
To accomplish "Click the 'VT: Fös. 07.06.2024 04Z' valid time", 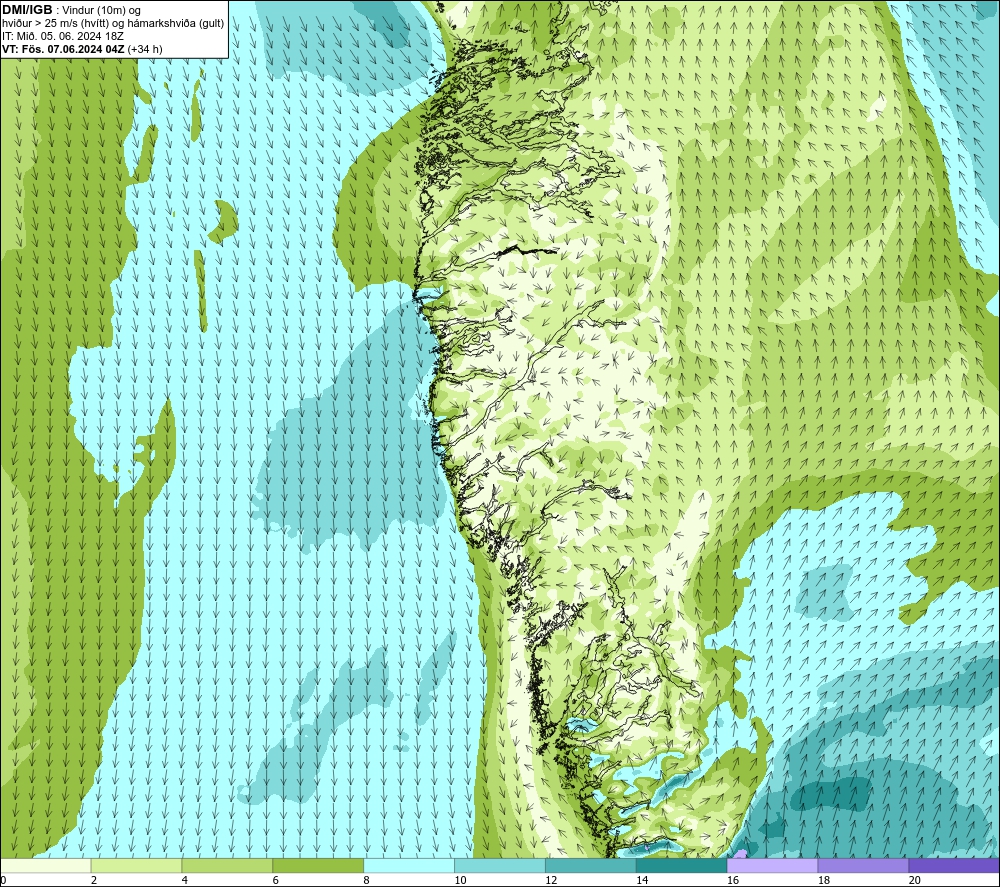I will 63,49.
